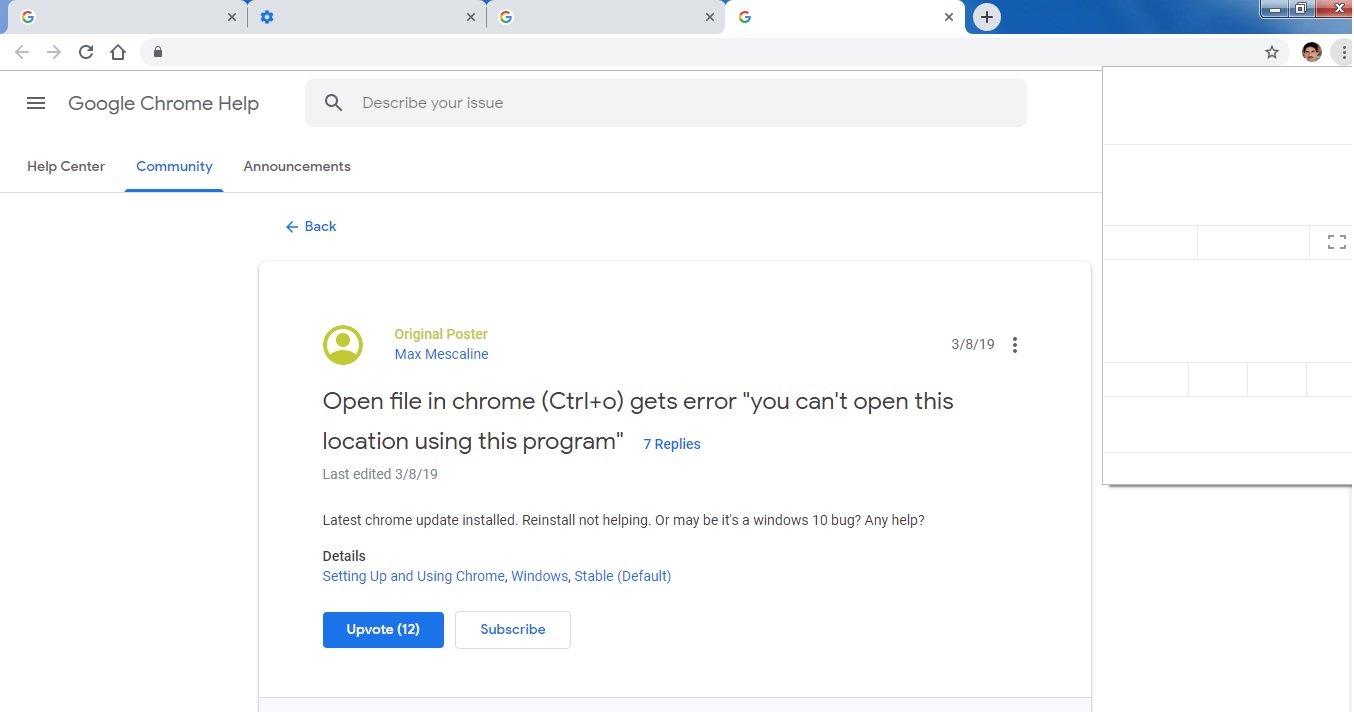Click the Original Poster avatar icon

coord(343,345)
